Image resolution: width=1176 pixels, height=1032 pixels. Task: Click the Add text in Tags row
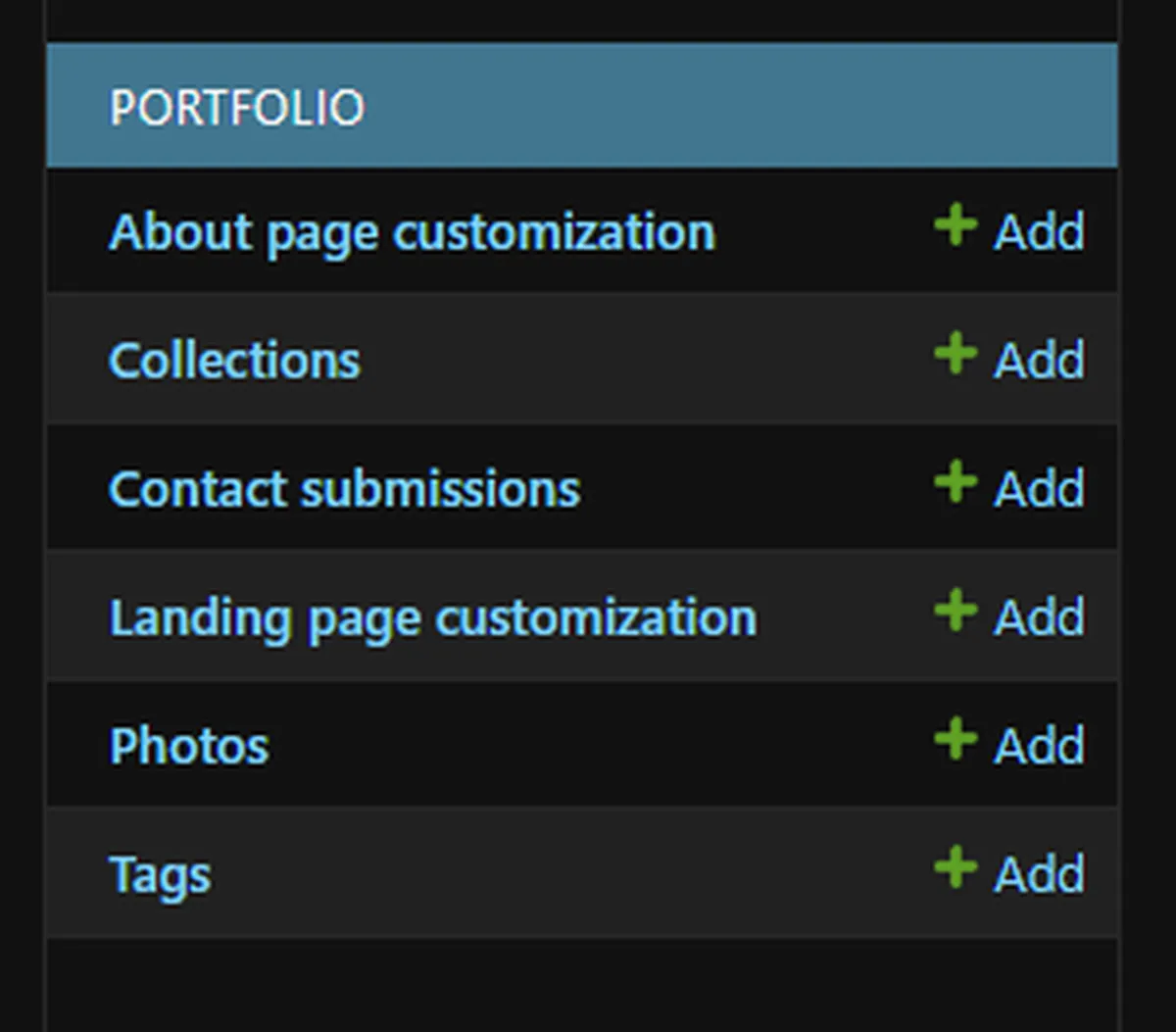tap(1039, 874)
